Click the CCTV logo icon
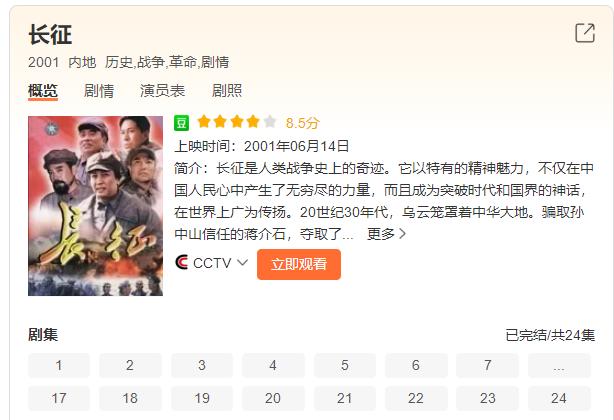Viewport: 614px width, 420px height. coord(182,262)
